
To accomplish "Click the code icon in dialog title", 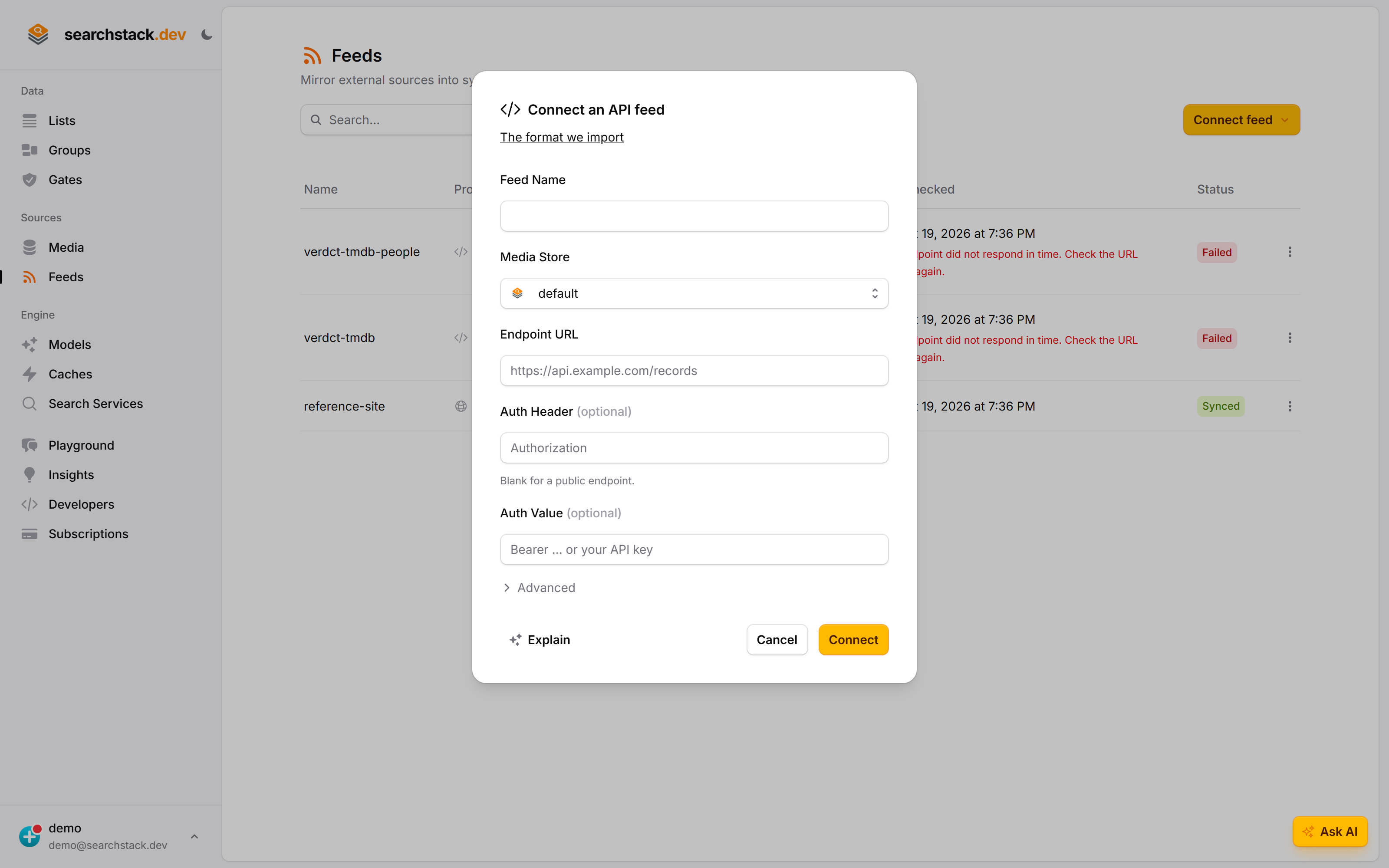I will click(x=510, y=109).
